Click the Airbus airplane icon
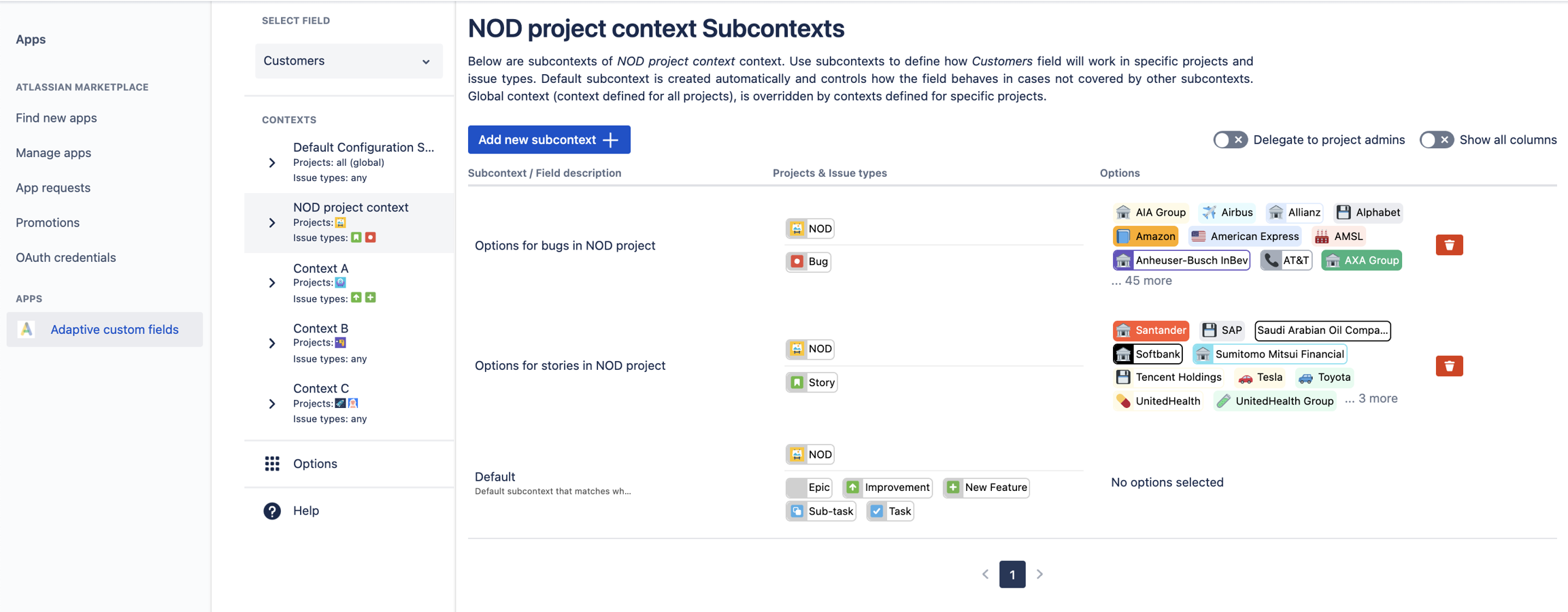Viewport: 1568px width, 612px height. point(1209,212)
